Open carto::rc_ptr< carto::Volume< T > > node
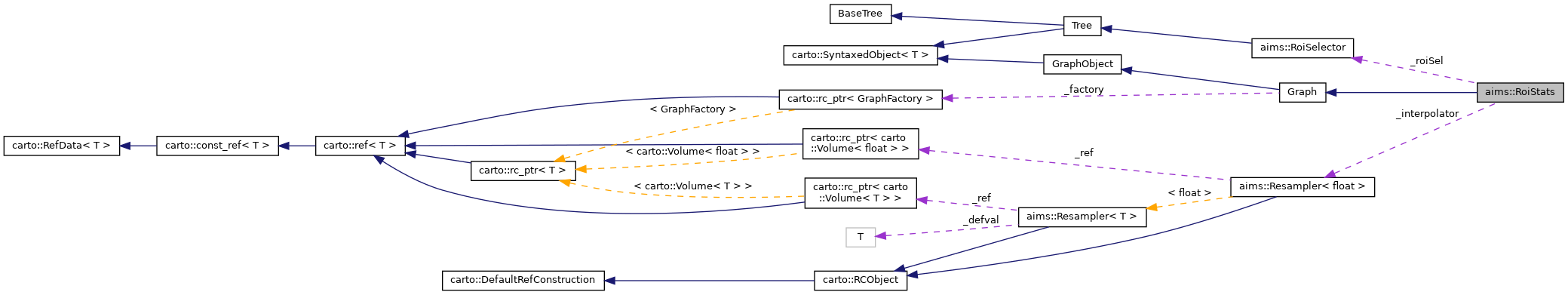1568x295 pixels. tap(861, 192)
